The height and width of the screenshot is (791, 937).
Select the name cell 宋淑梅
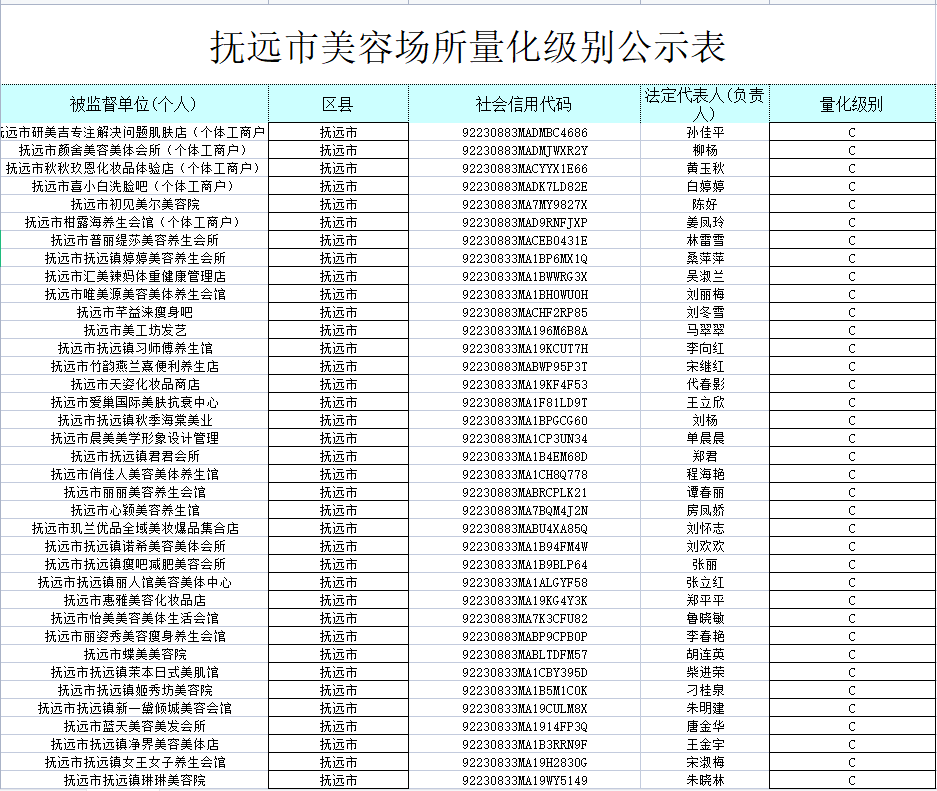click(705, 762)
